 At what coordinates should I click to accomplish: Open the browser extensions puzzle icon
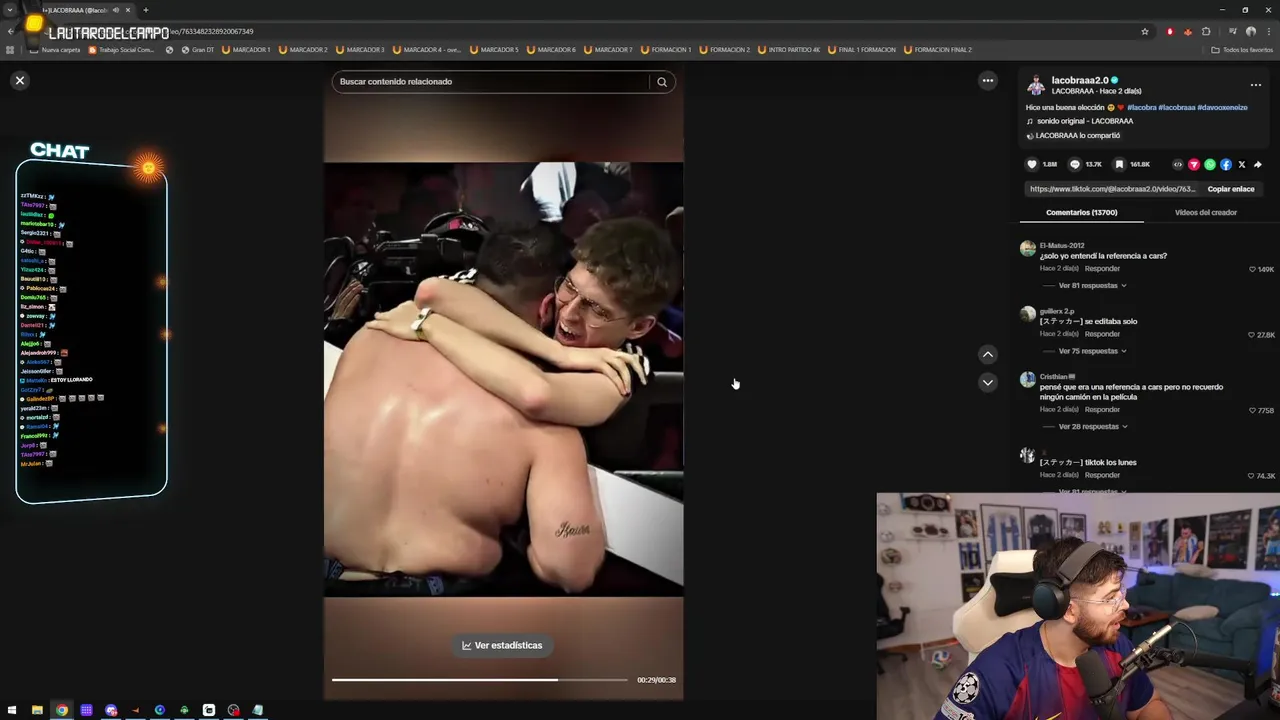[1206, 31]
